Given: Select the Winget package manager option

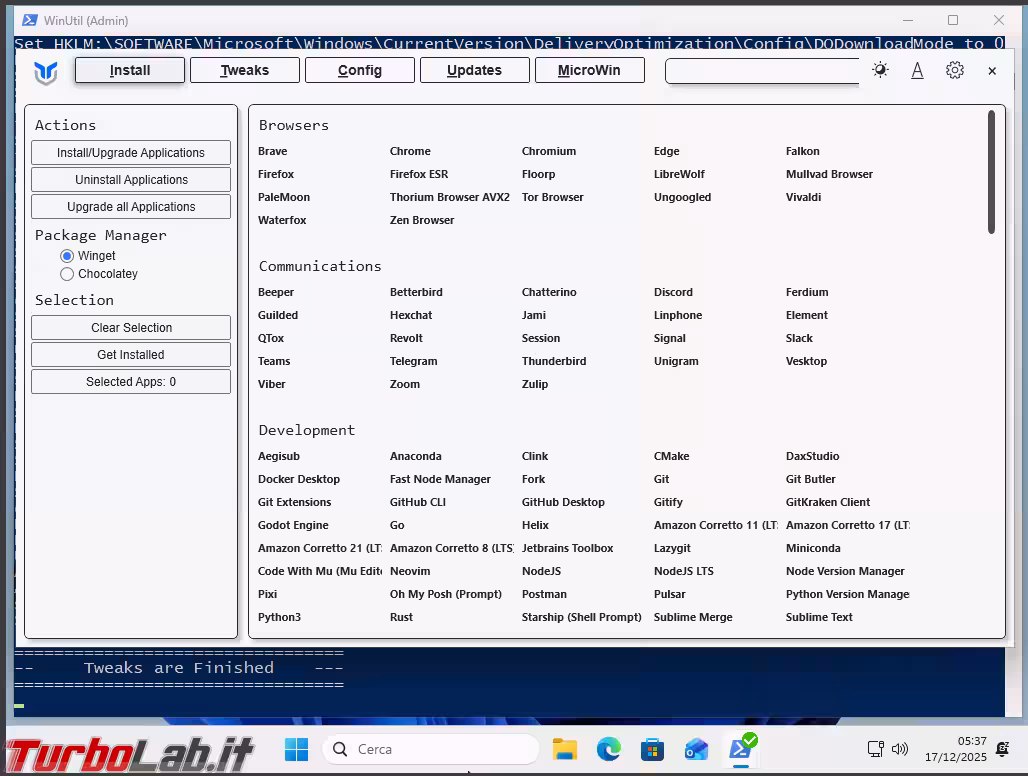Looking at the screenshot, I should tap(68, 256).
